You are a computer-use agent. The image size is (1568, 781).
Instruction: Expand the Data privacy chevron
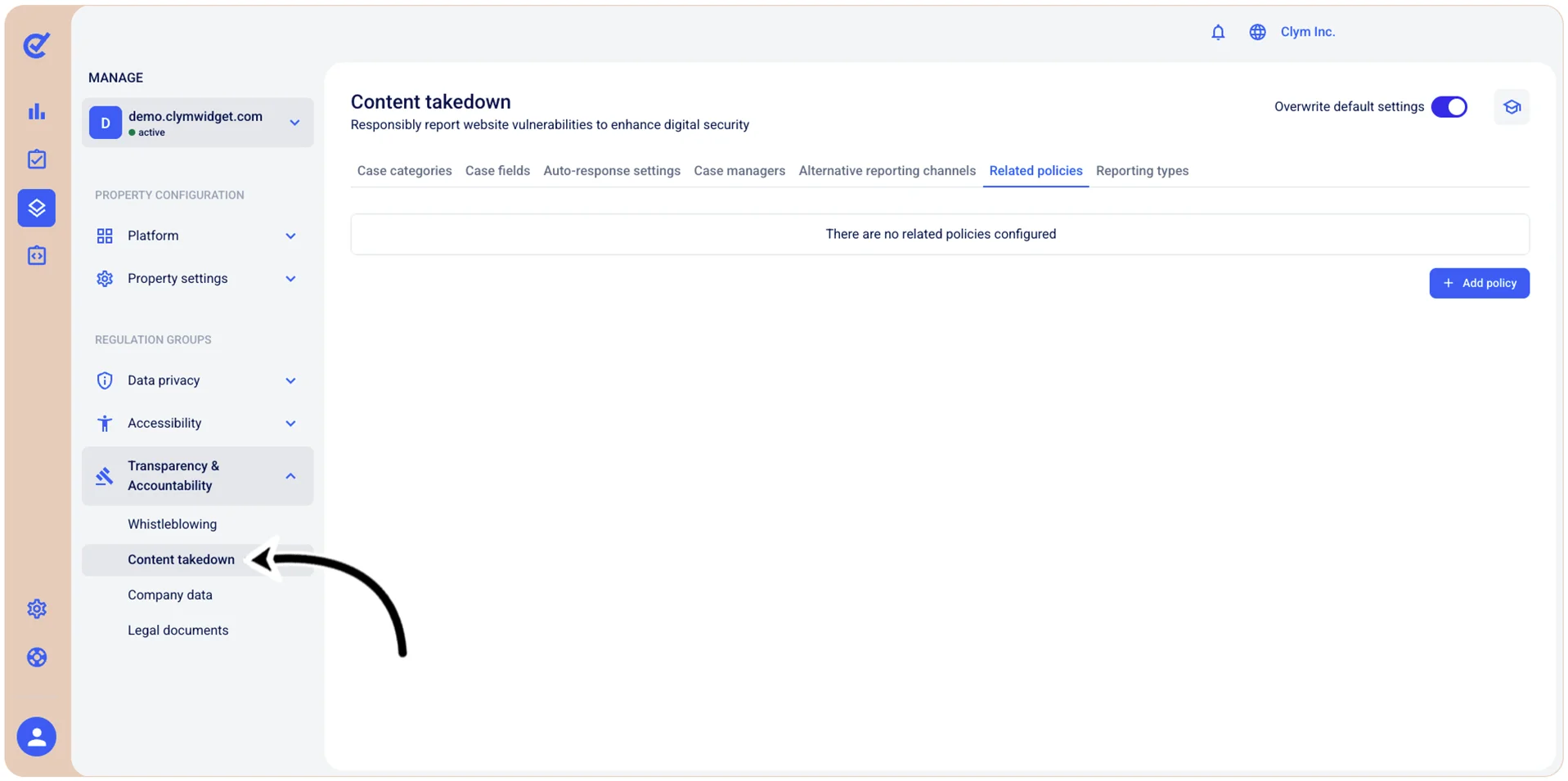(290, 380)
